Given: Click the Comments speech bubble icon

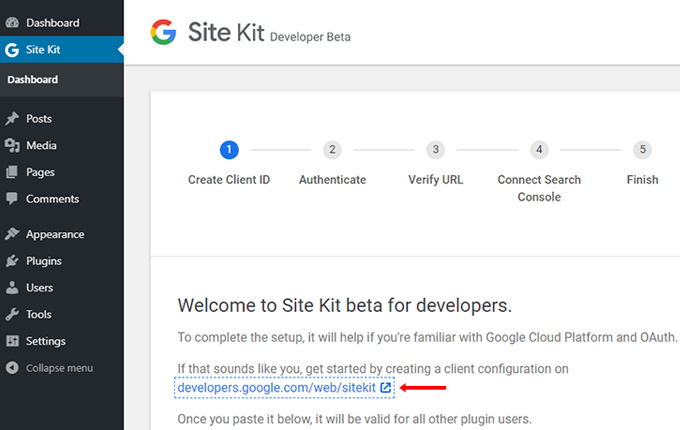Looking at the screenshot, I should [x=12, y=199].
